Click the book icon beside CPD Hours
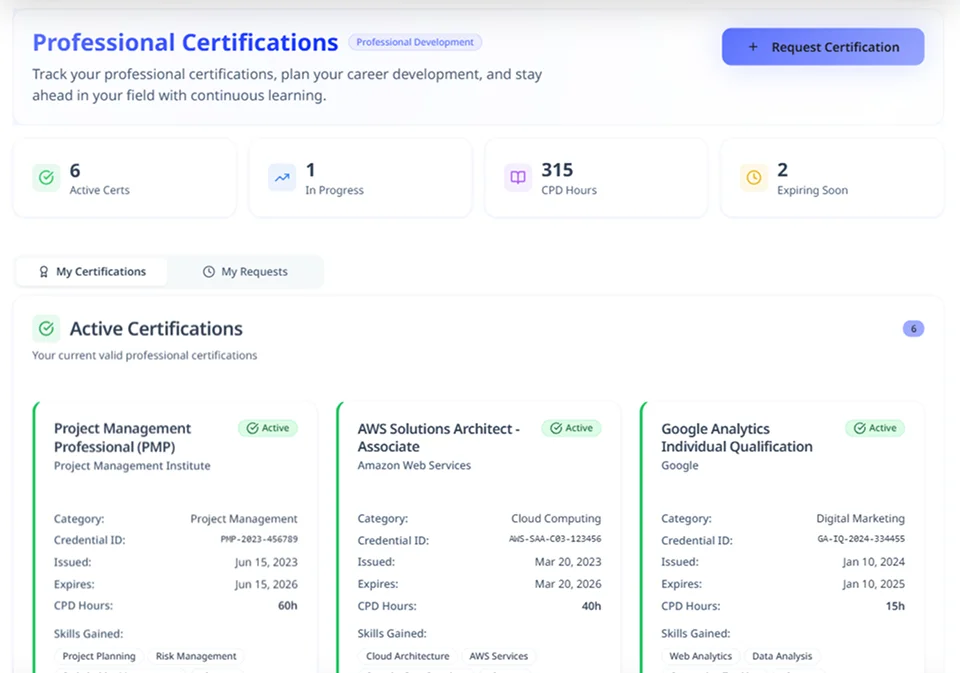960x673 pixels. pyautogui.click(x=517, y=178)
